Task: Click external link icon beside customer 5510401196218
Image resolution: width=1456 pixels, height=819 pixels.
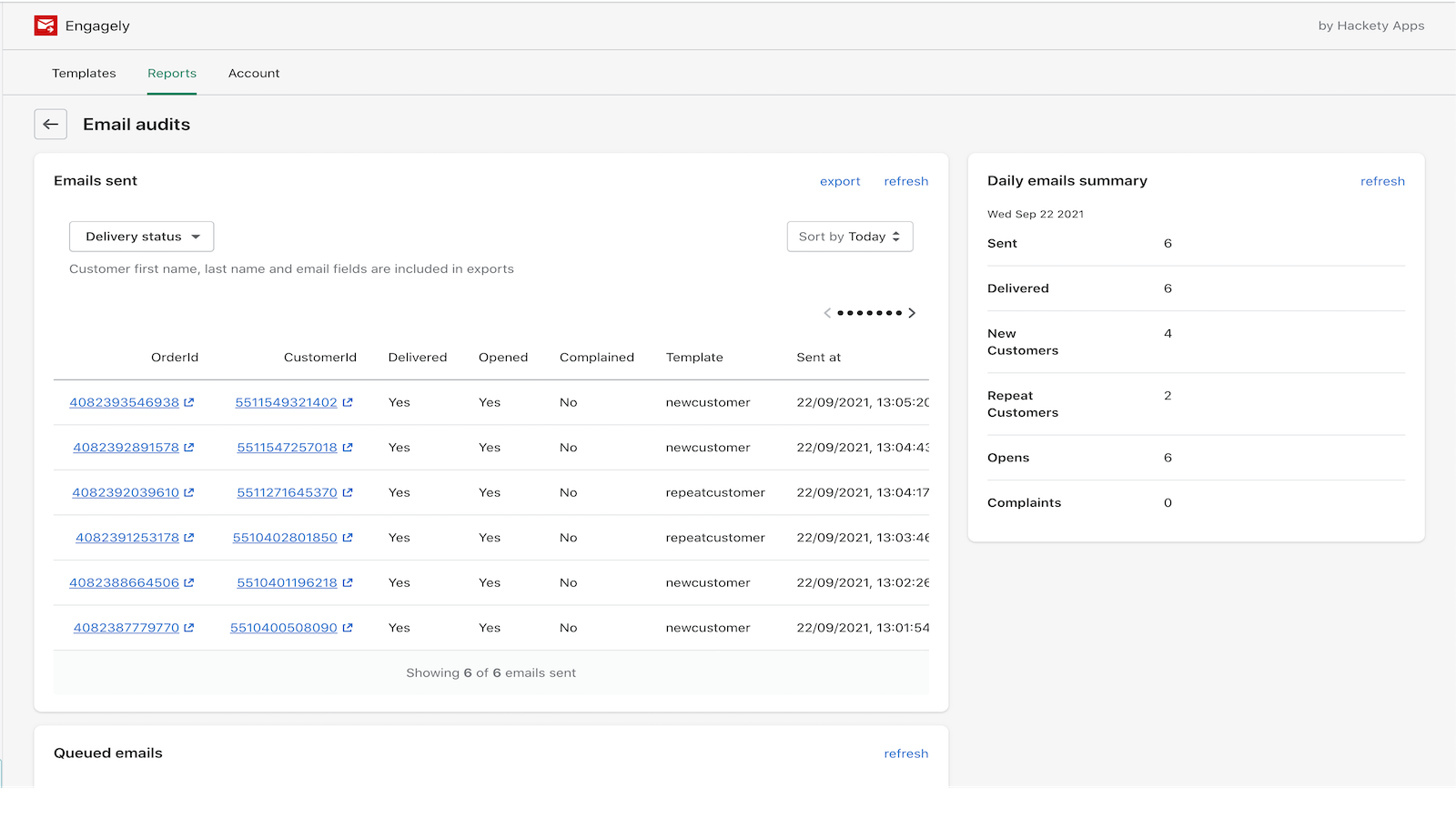Action: pyautogui.click(x=348, y=582)
